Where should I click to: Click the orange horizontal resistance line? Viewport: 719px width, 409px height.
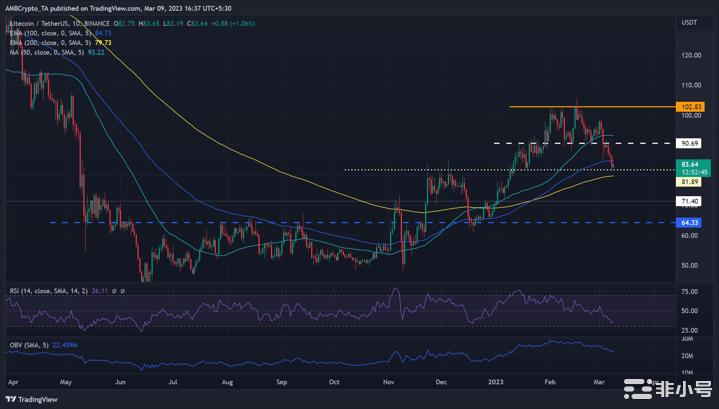tap(580, 106)
